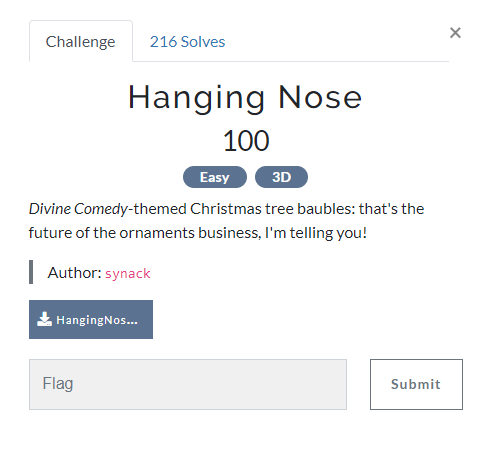489x451 pixels.
Task: Click the 3D category tag
Action: pyautogui.click(x=281, y=177)
